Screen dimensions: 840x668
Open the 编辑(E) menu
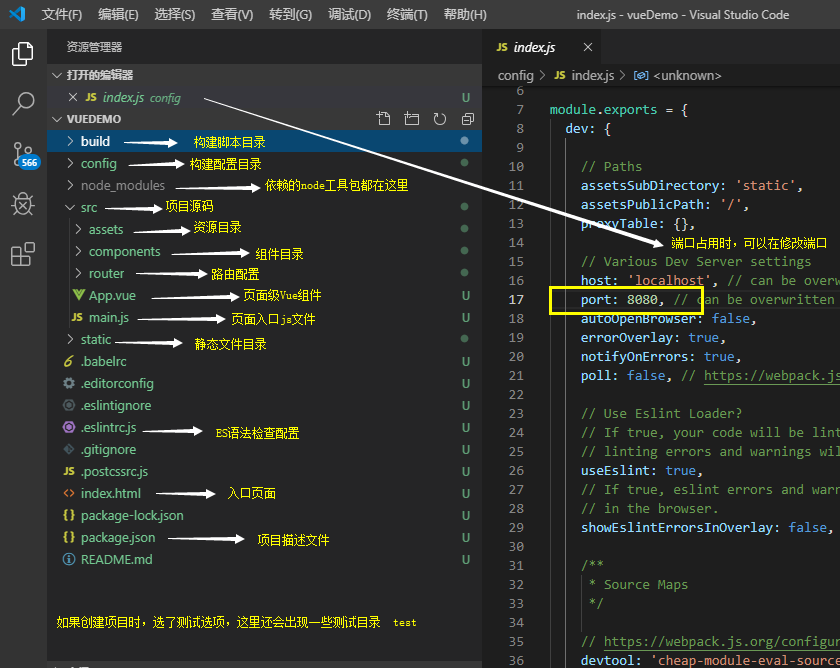point(118,14)
